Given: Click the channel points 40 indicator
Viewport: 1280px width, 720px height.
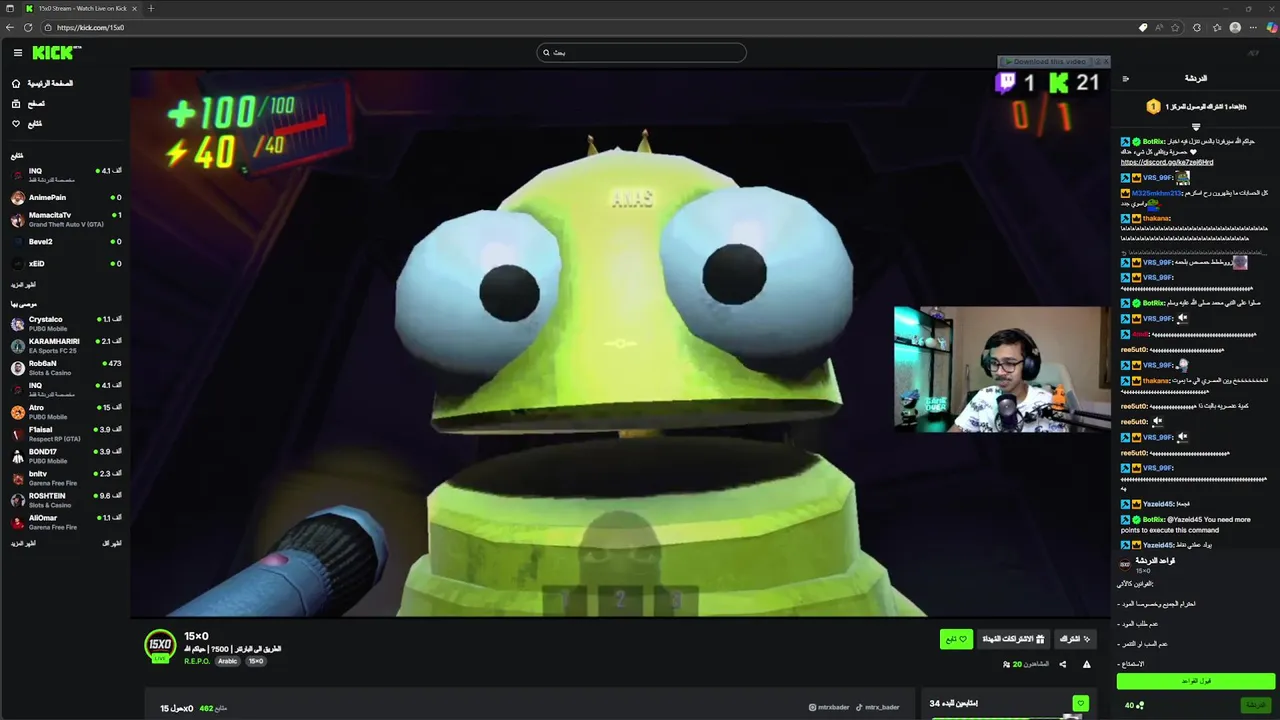Looking at the screenshot, I should 1134,705.
